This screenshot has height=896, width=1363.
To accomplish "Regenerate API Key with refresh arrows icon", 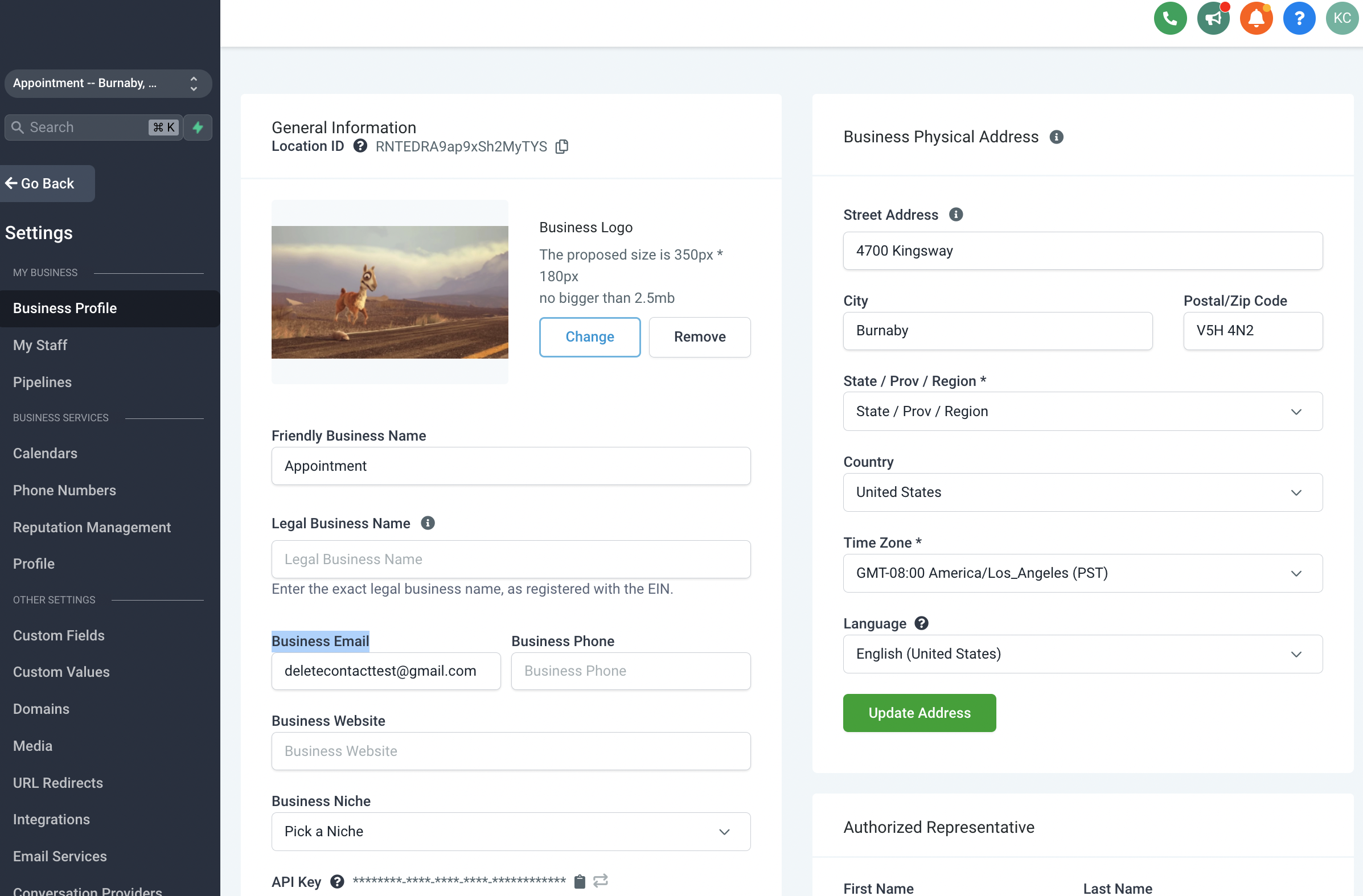I will pyautogui.click(x=600, y=881).
